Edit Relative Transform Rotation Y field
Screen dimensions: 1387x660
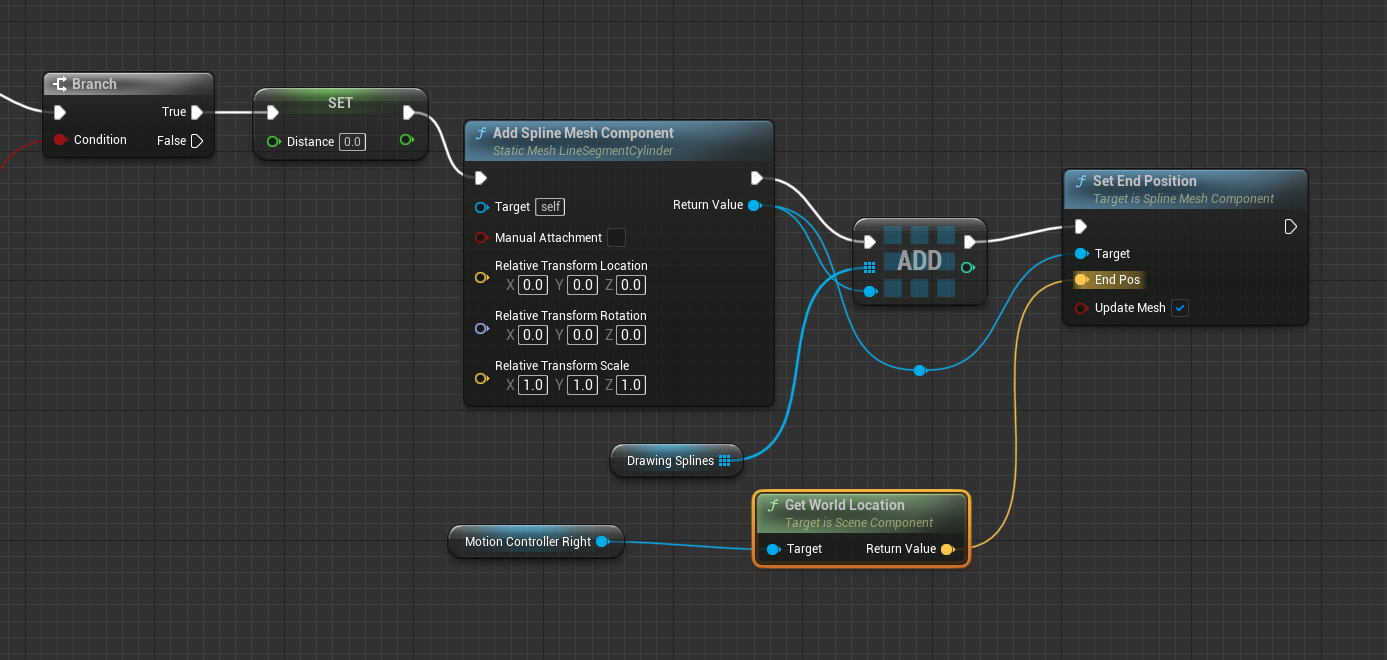(x=582, y=335)
